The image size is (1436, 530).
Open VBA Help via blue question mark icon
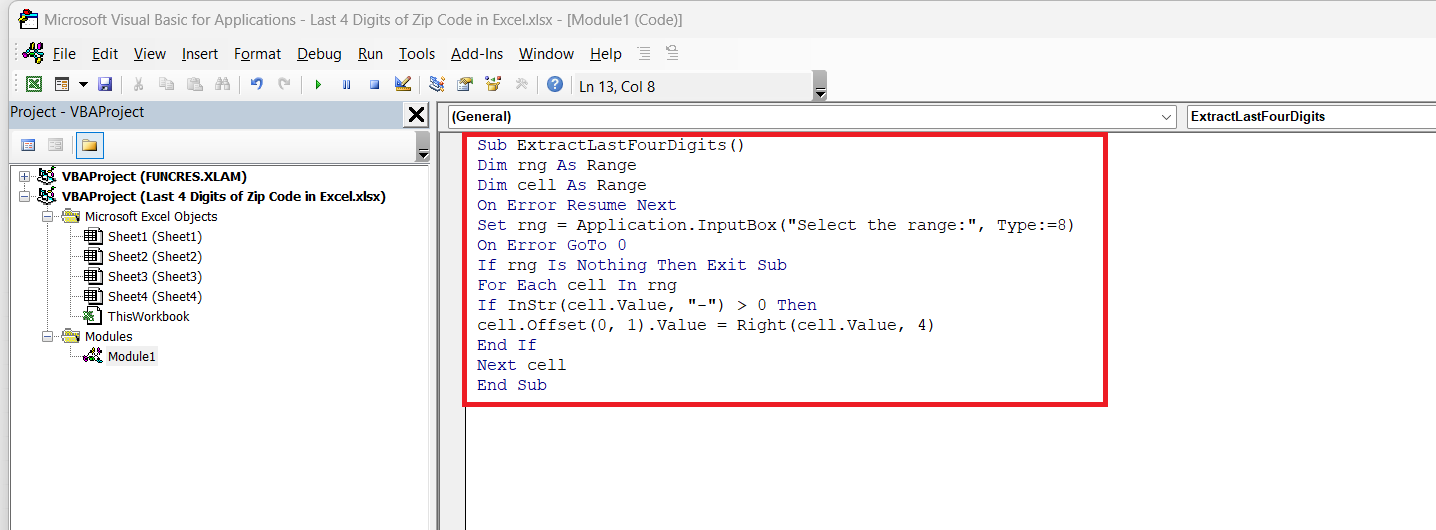click(x=554, y=85)
